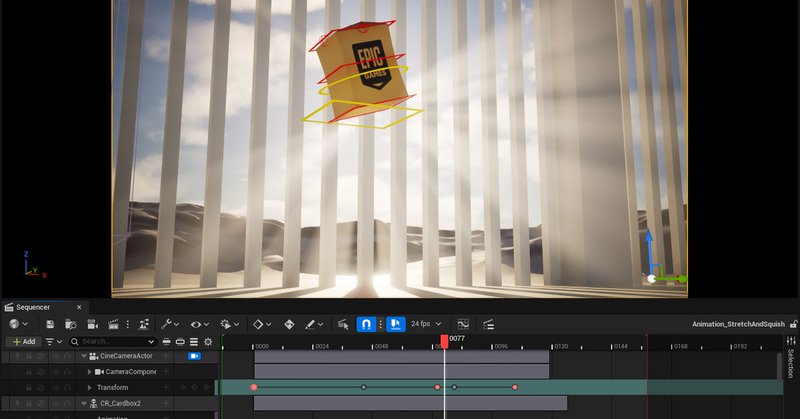This screenshot has width=800, height=419.
Task: Collapse the CR_Cardbox2 track
Action: coord(84,403)
